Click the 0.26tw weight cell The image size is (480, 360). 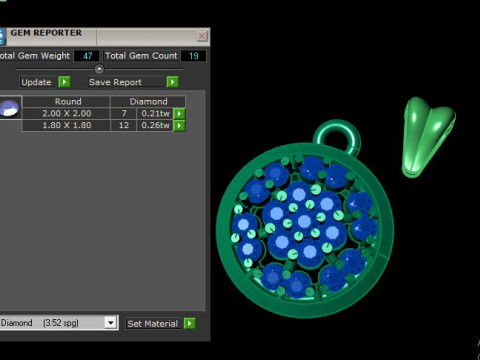click(x=155, y=126)
